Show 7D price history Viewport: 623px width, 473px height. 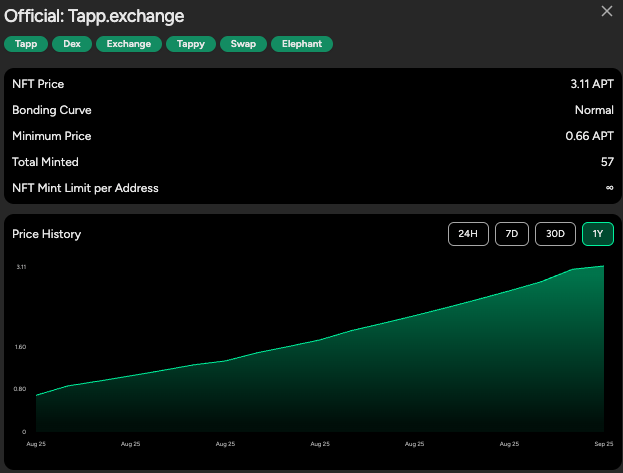click(x=512, y=234)
